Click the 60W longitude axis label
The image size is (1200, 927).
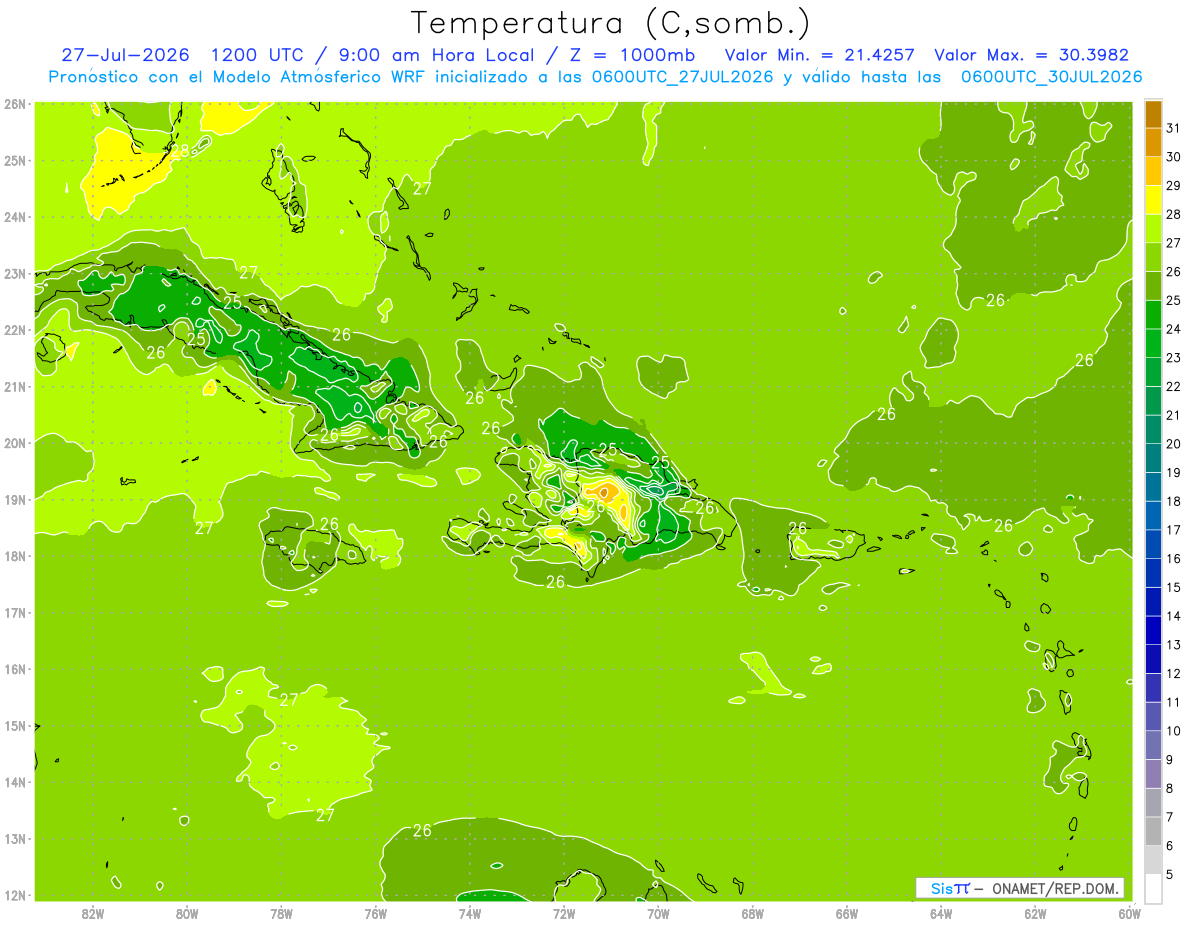coord(1130,913)
